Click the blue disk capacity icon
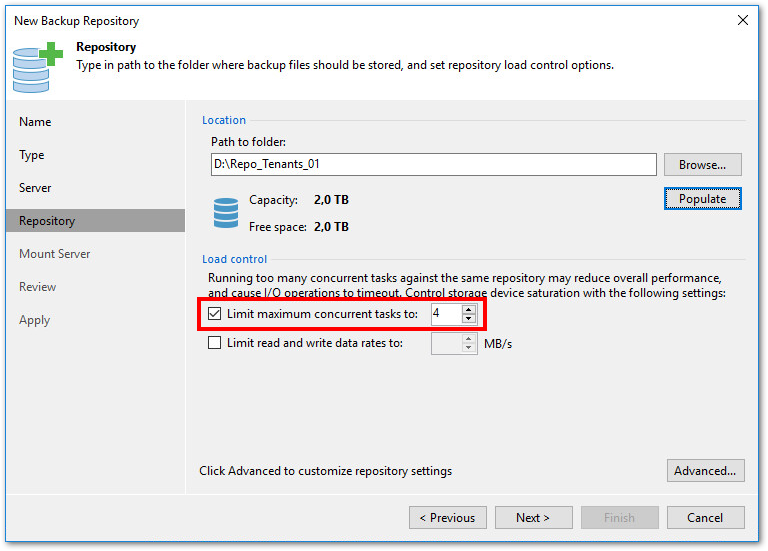 coord(226,213)
